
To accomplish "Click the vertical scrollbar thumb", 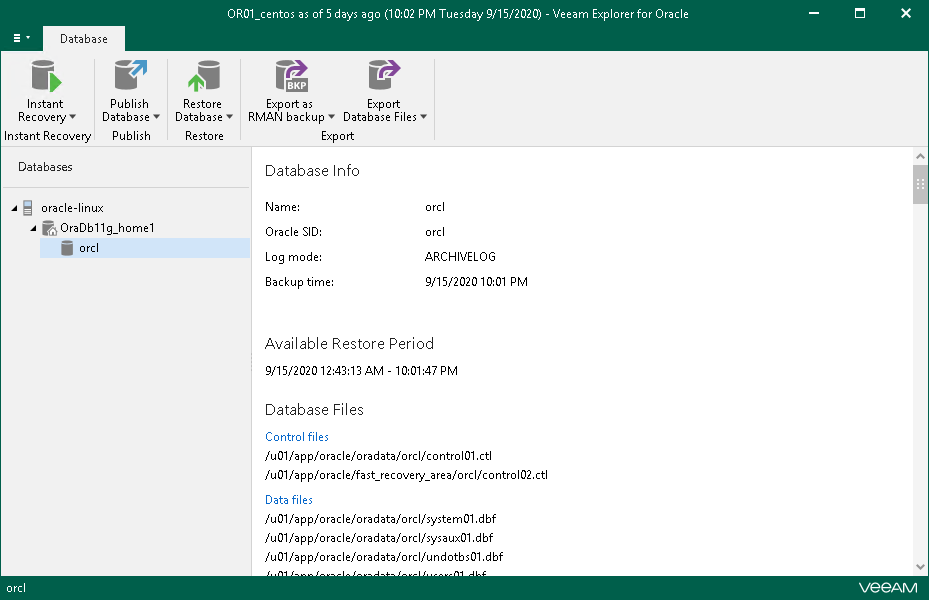I will tap(920, 184).
